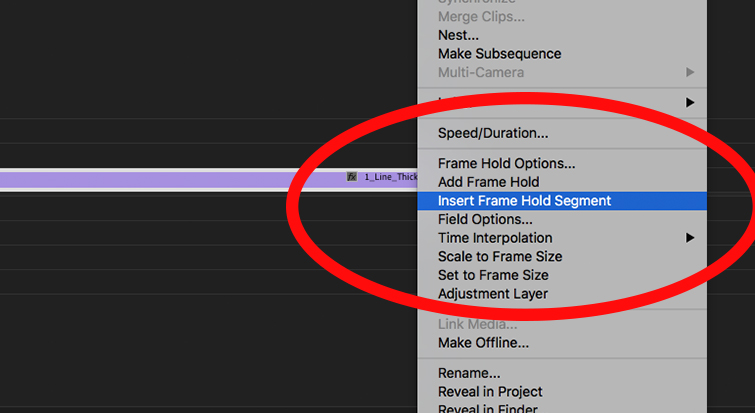
Task: Click the fx badge on the purple clip
Action: click(352, 177)
